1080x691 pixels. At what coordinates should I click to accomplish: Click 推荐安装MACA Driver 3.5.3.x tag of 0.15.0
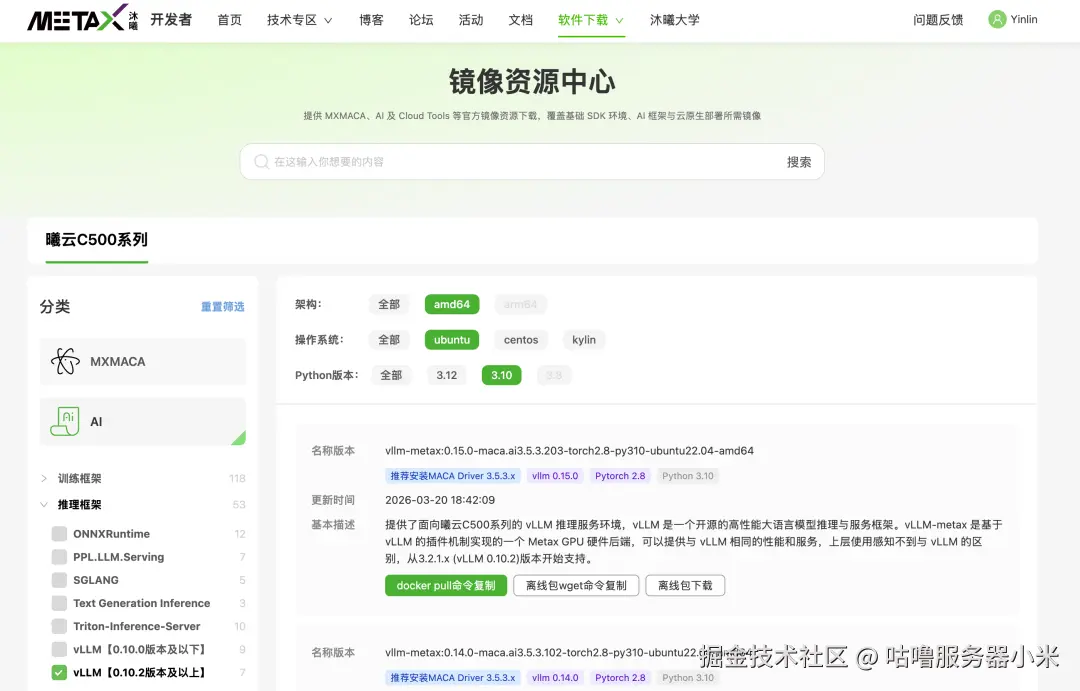[453, 475]
